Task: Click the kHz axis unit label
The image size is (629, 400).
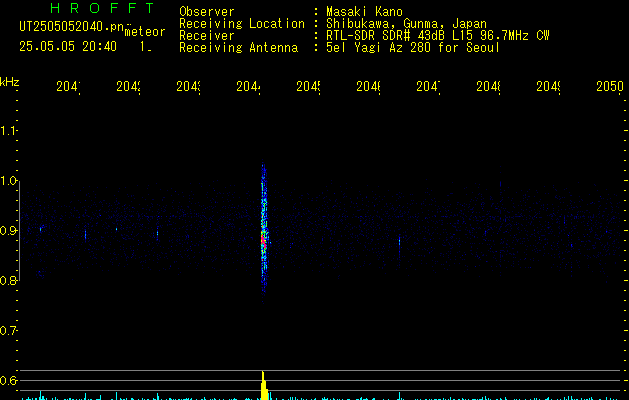Action: click(x=10, y=82)
